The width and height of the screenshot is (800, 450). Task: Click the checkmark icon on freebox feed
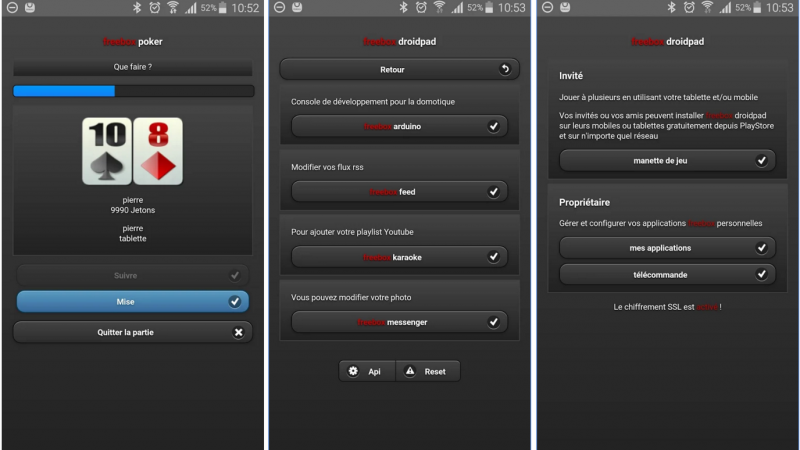pyautogui.click(x=493, y=192)
